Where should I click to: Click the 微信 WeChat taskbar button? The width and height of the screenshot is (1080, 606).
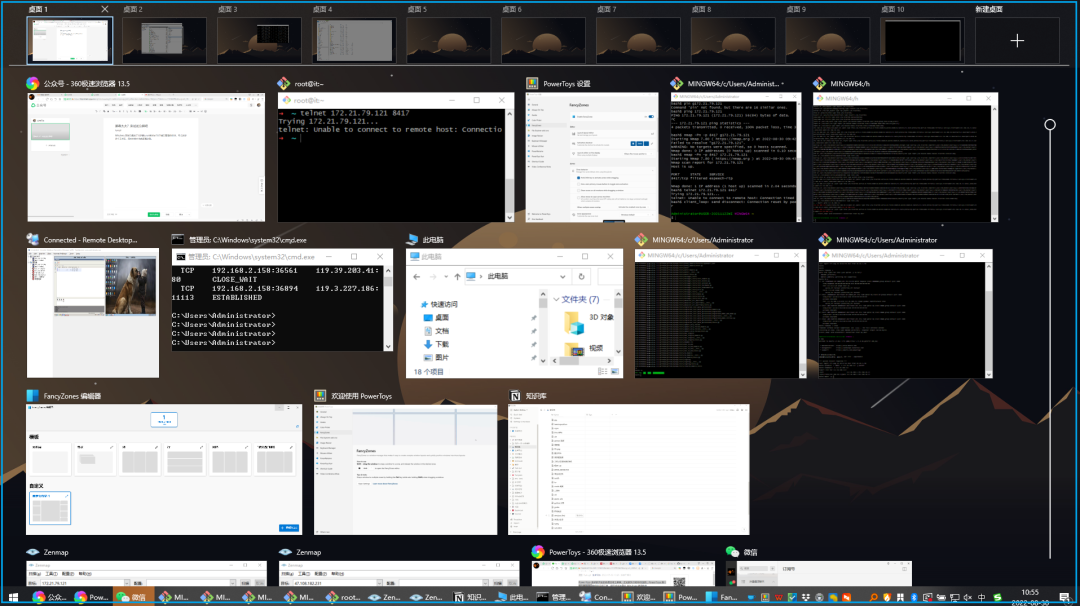(x=132, y=597)
